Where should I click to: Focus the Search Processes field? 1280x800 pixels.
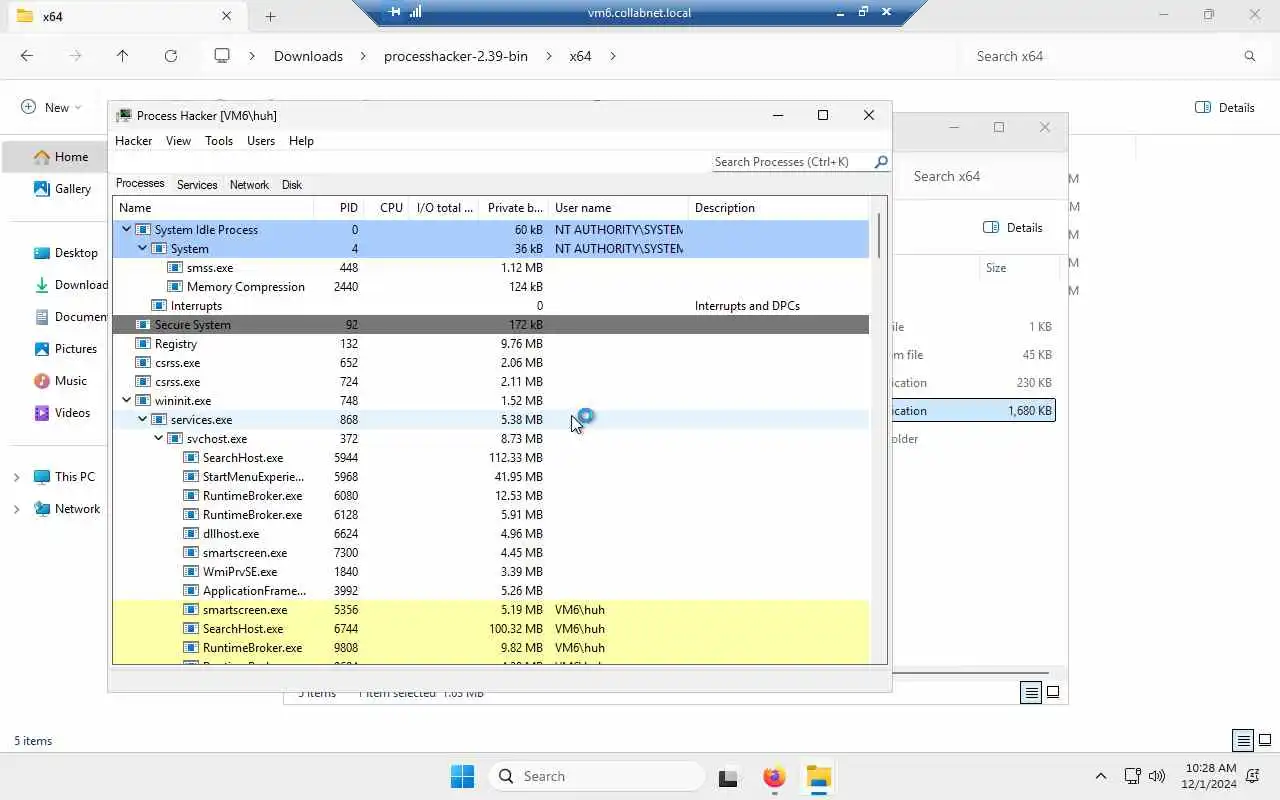(792, 162)
